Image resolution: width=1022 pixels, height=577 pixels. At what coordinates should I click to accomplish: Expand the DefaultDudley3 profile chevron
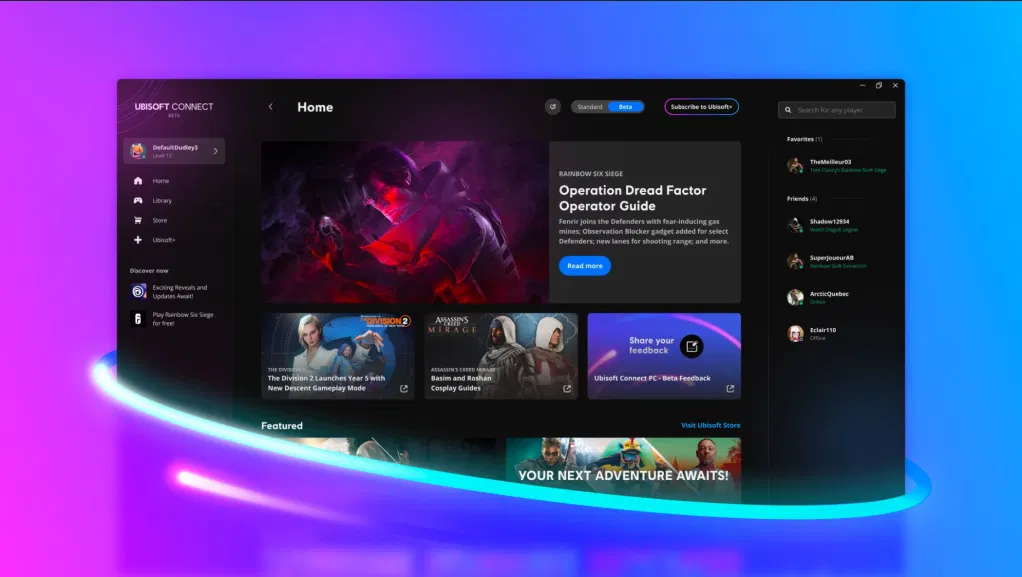coord(215,151)
